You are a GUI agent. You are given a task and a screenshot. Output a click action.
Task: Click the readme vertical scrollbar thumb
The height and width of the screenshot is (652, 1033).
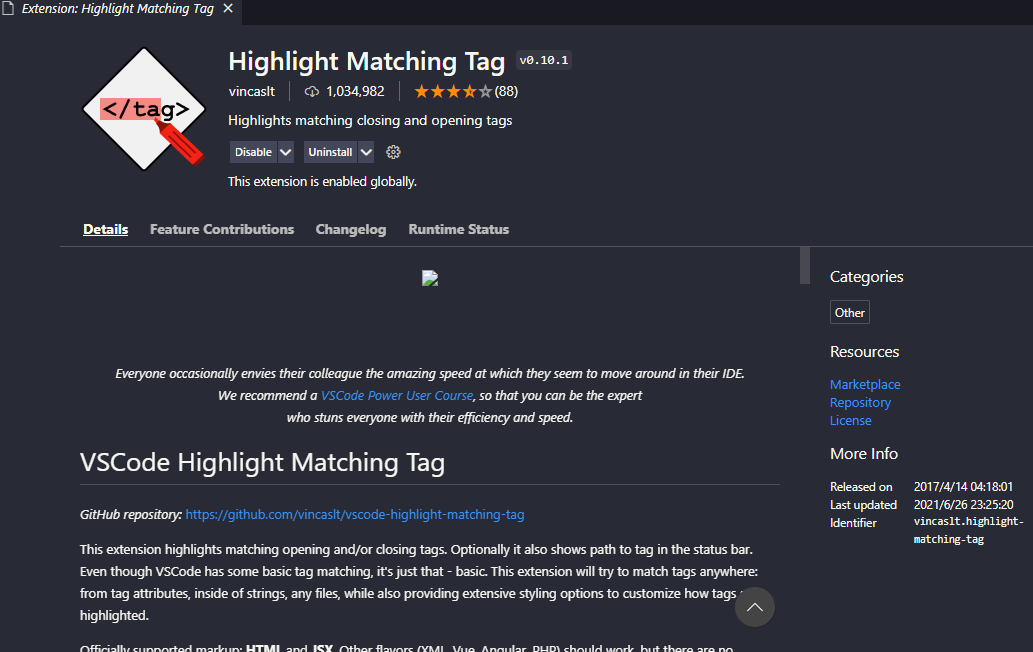click(x=804, y=266)
